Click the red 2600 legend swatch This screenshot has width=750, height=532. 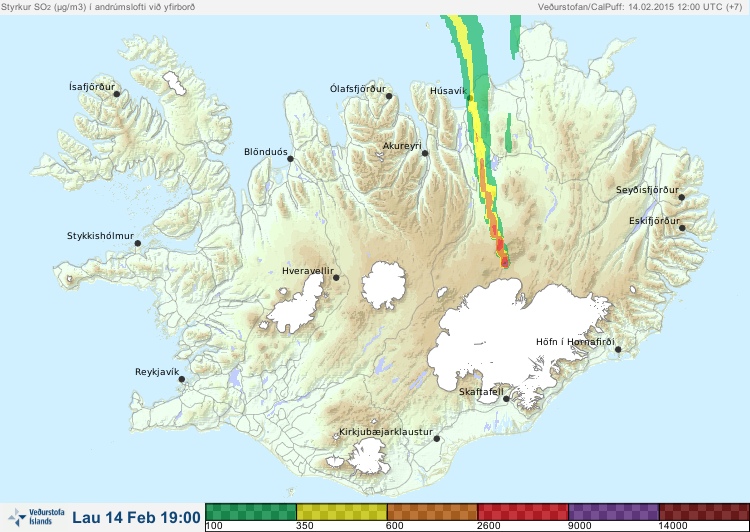pyautogui.click(x=523, y=512)
